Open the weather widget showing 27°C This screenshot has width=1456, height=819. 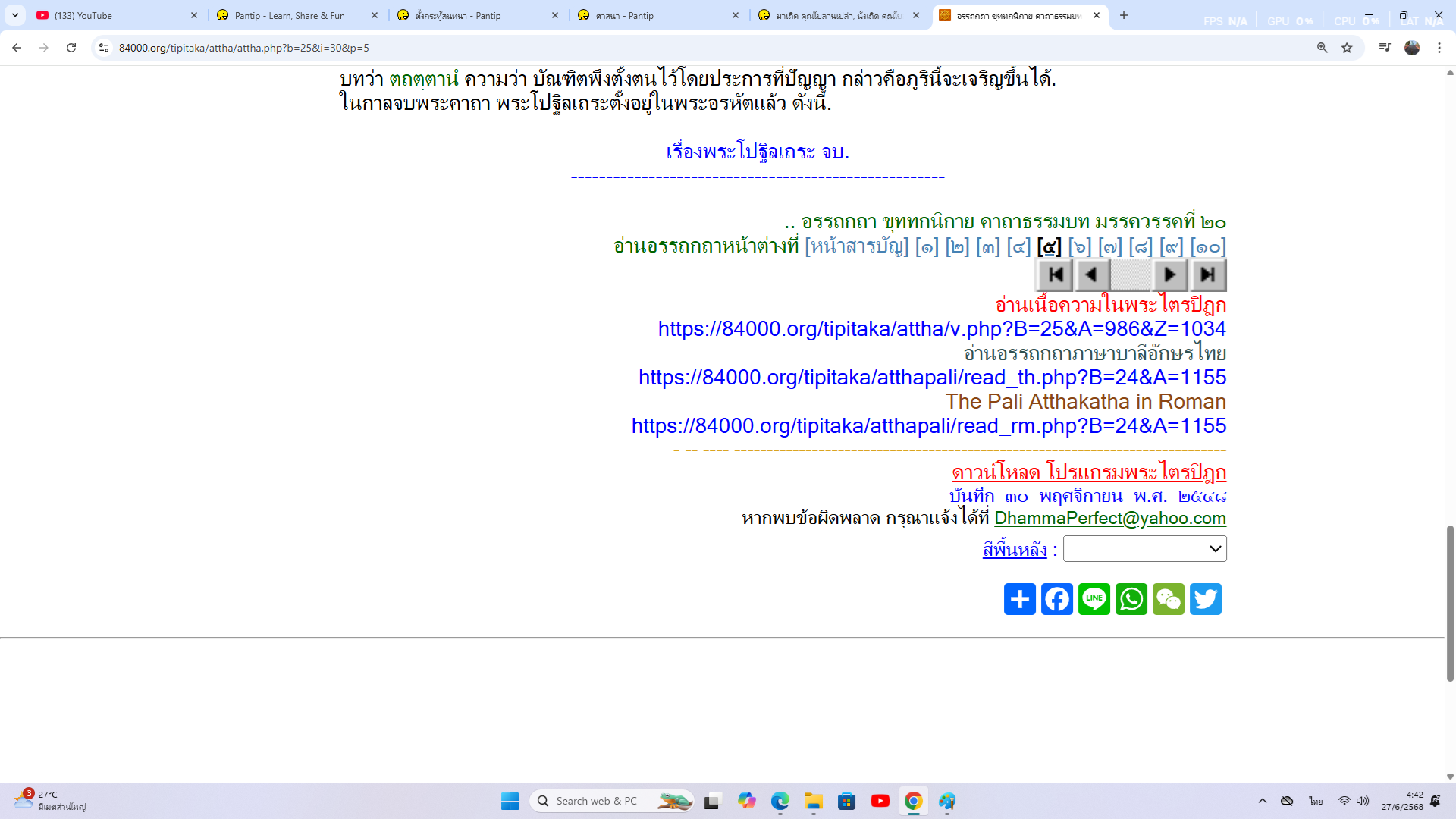coord(50,801)
